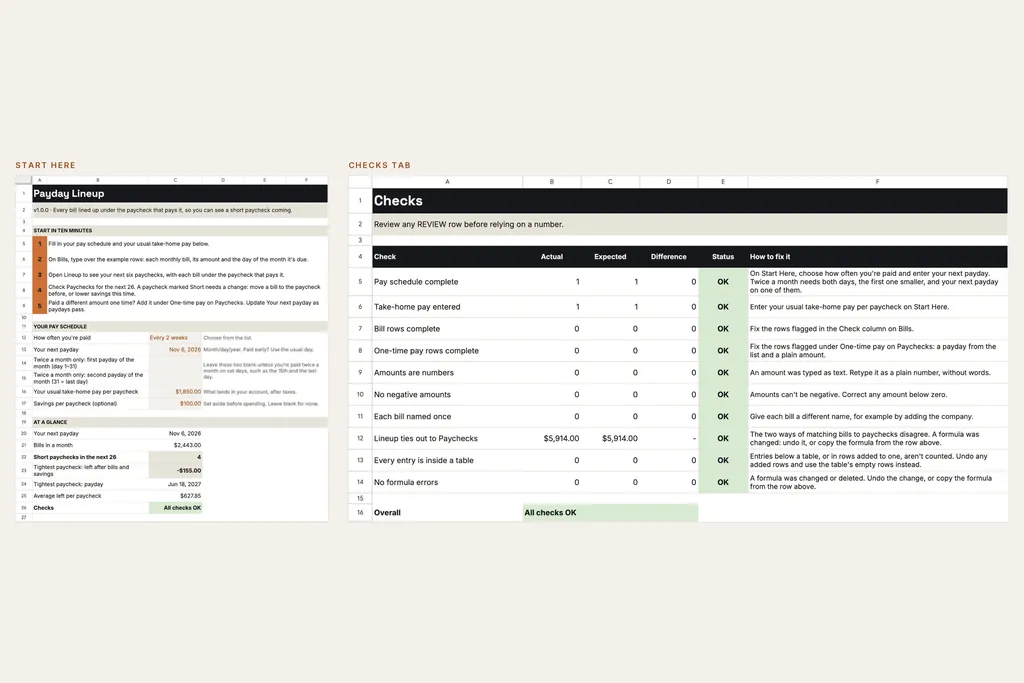Viewport: 1024px width, 683px height.
Task: Select the Expected $5,914.00 cell in row 12
Action: coord(610,438)
